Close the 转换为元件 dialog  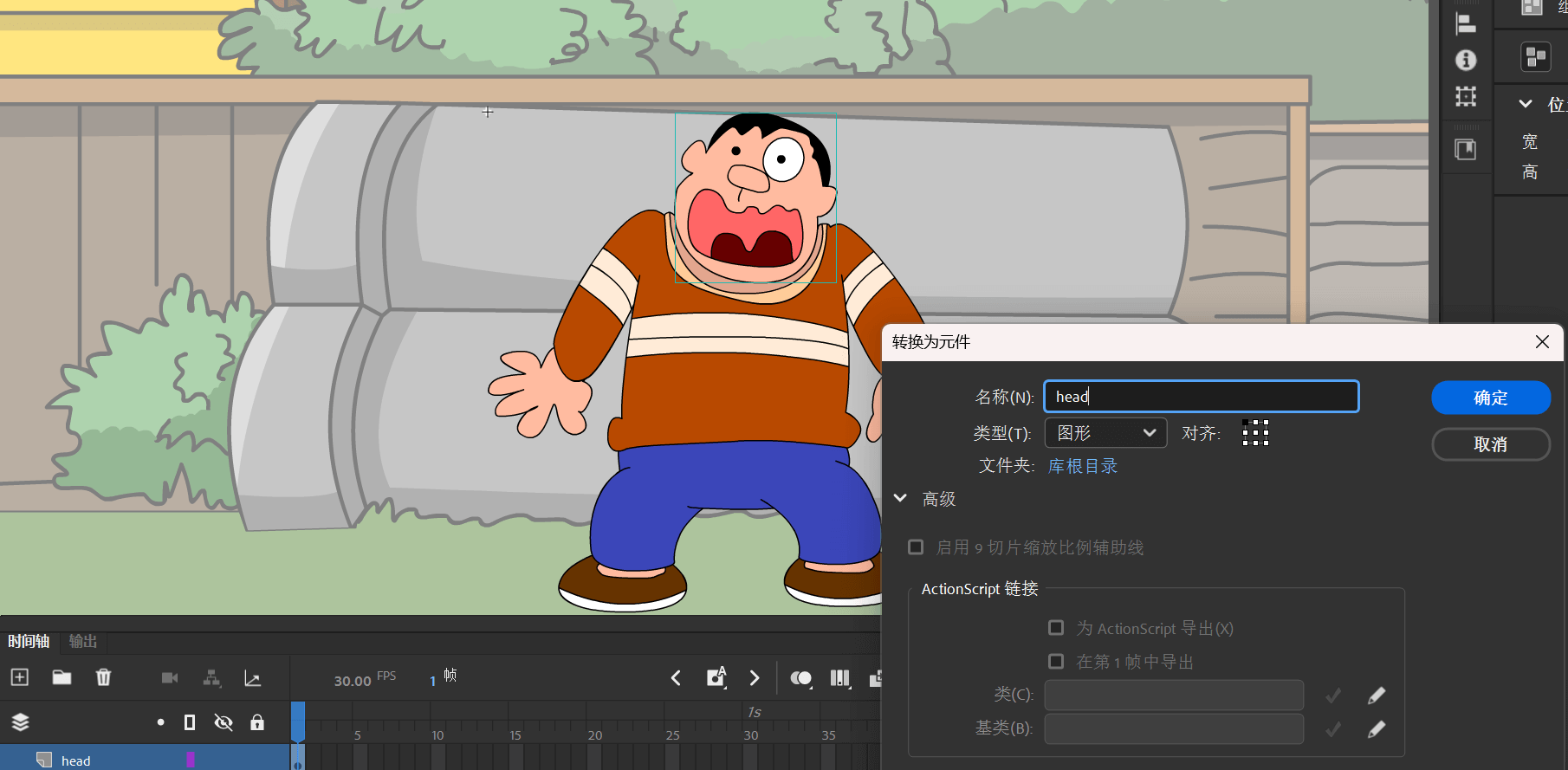pos(1542,342)
